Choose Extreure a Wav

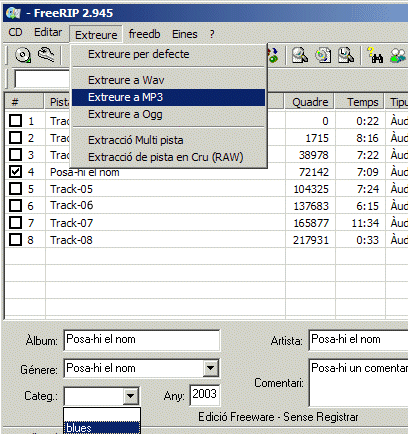click(169, 80)
